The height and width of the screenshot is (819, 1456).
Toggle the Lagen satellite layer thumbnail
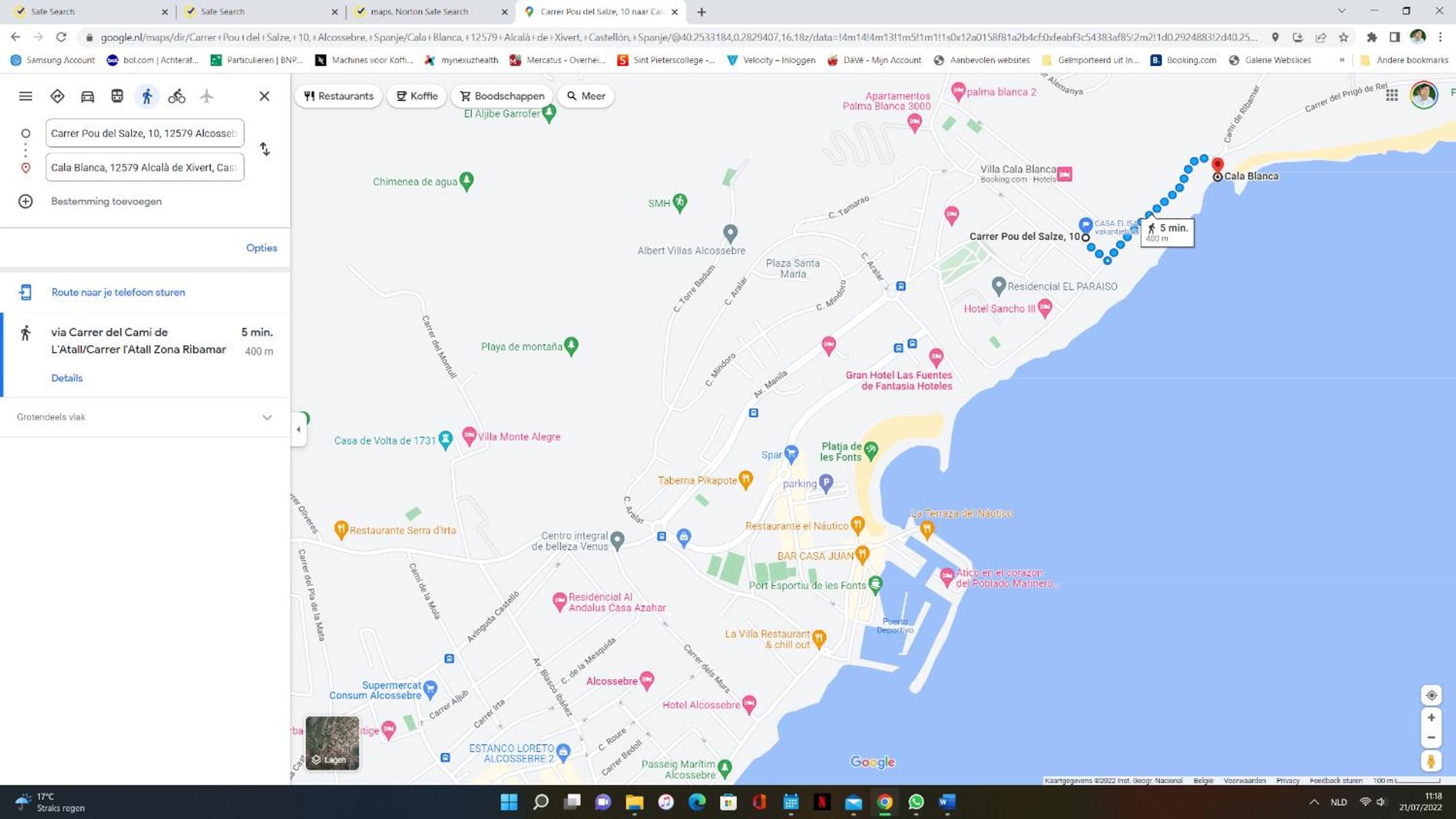click(x=332, y=743)
